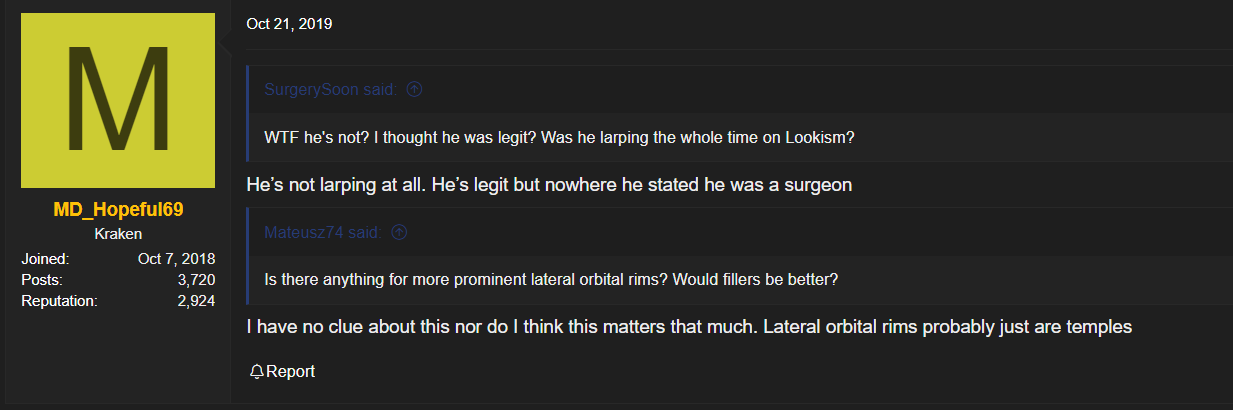The image size is (1233, 410).
Task: Click the Oct 21, 2019 post date
Action: (289, 24)
